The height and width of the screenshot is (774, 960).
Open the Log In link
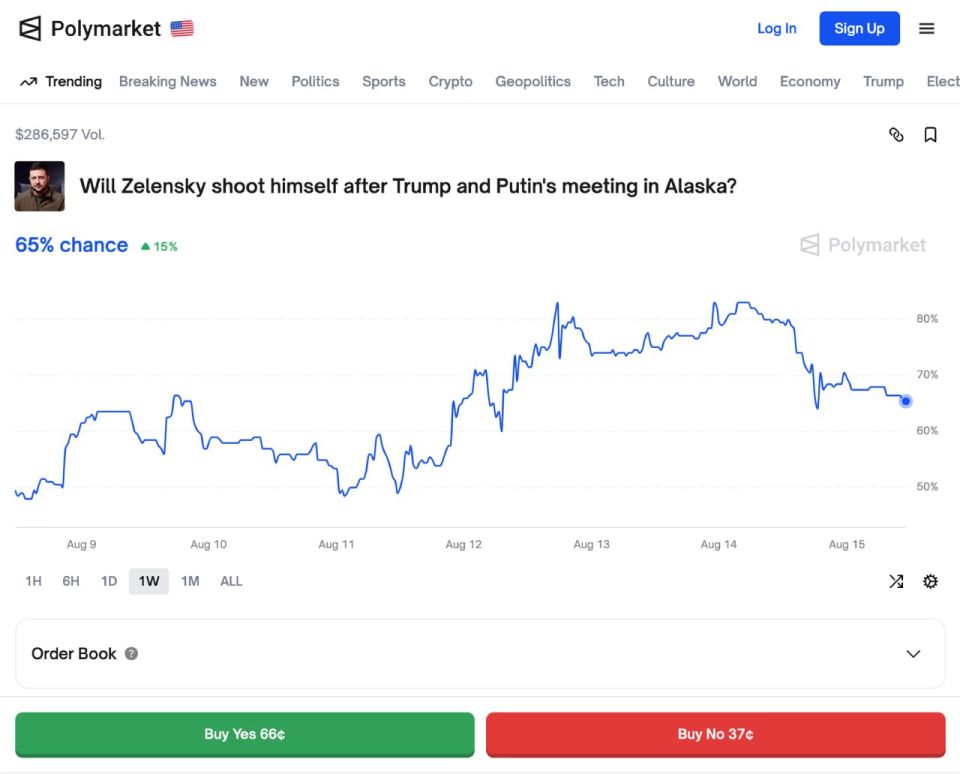(777, 28)
